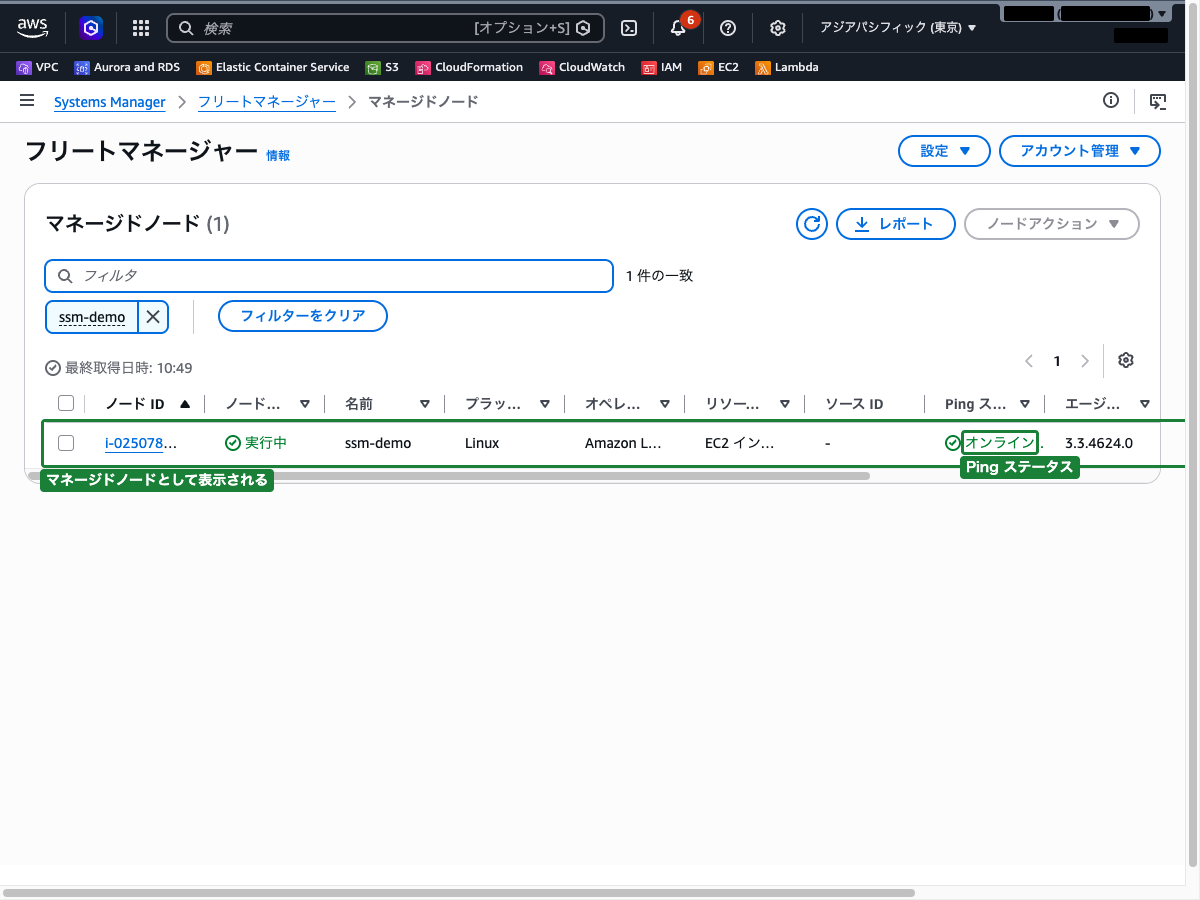Screen dimensions: 1200x900
Task: Focus the AWS console 検索 box
Action: (385, 28)
